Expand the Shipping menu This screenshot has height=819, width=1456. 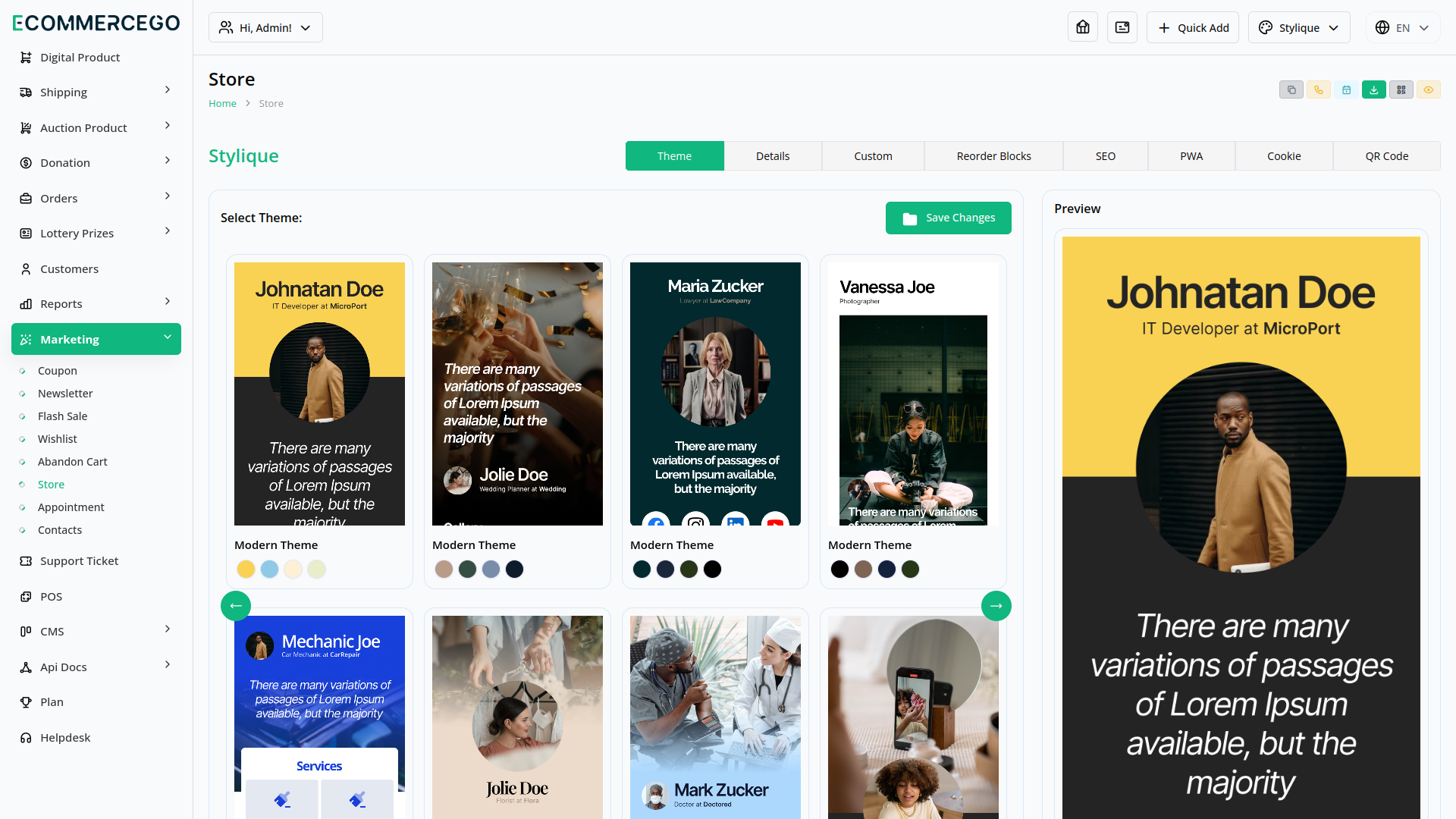(x=96, y=92)
